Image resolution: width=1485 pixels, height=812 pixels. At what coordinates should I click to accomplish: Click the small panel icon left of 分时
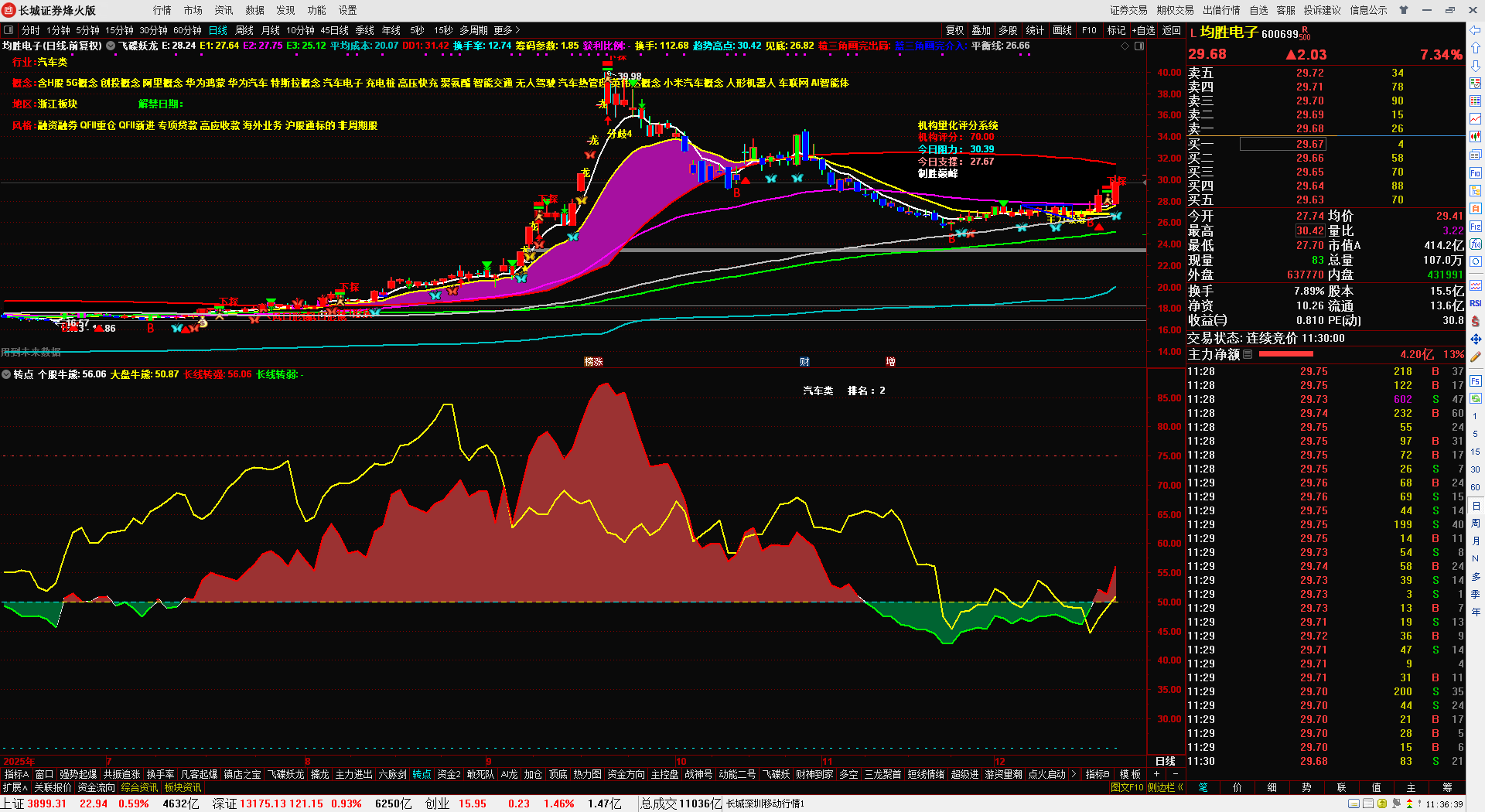9,30
